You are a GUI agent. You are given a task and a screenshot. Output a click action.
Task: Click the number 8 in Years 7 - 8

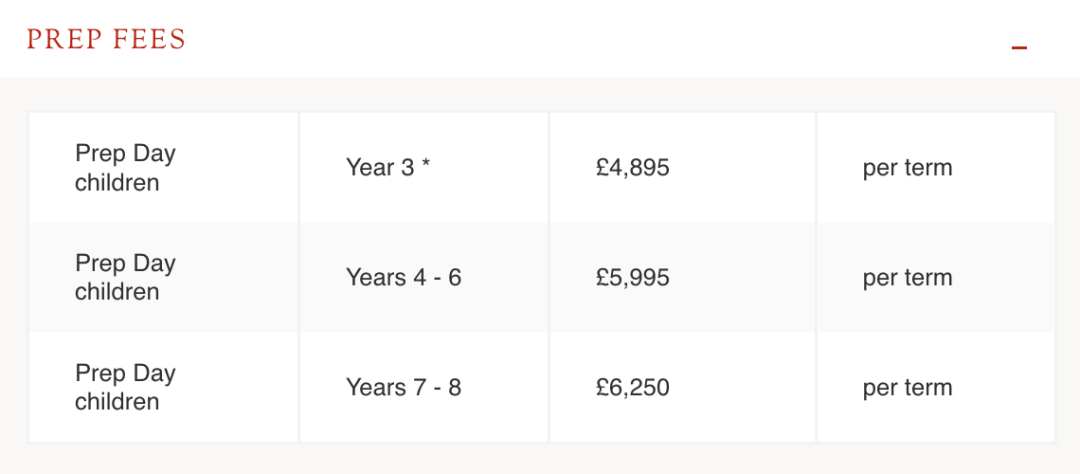coord(455,388)
